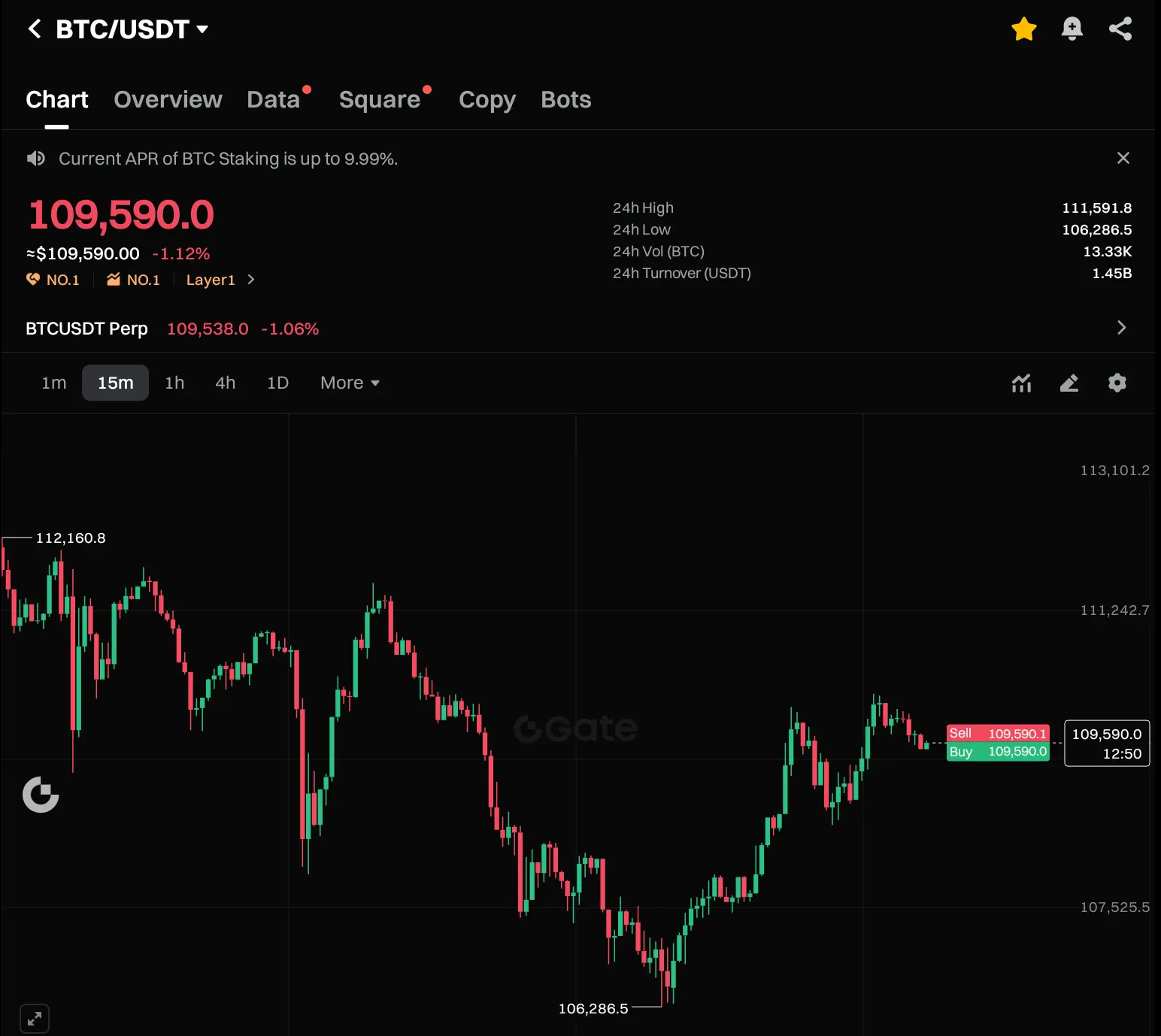Screen dimensions: 1161x1036
Task: Click the Gate logo icon on chart
Action: coord(41,795)
